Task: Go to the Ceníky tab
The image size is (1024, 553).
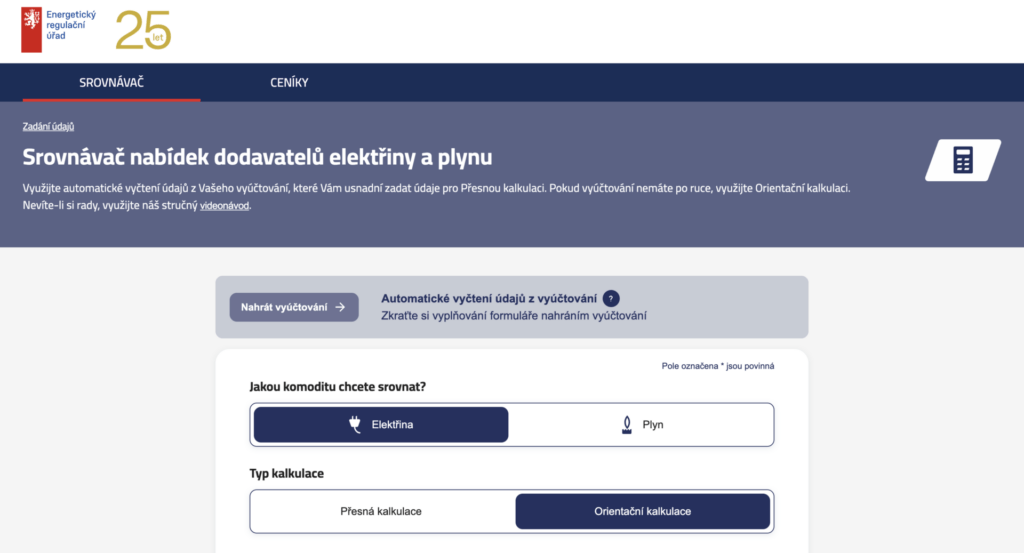Action: [x=289, y=82]
